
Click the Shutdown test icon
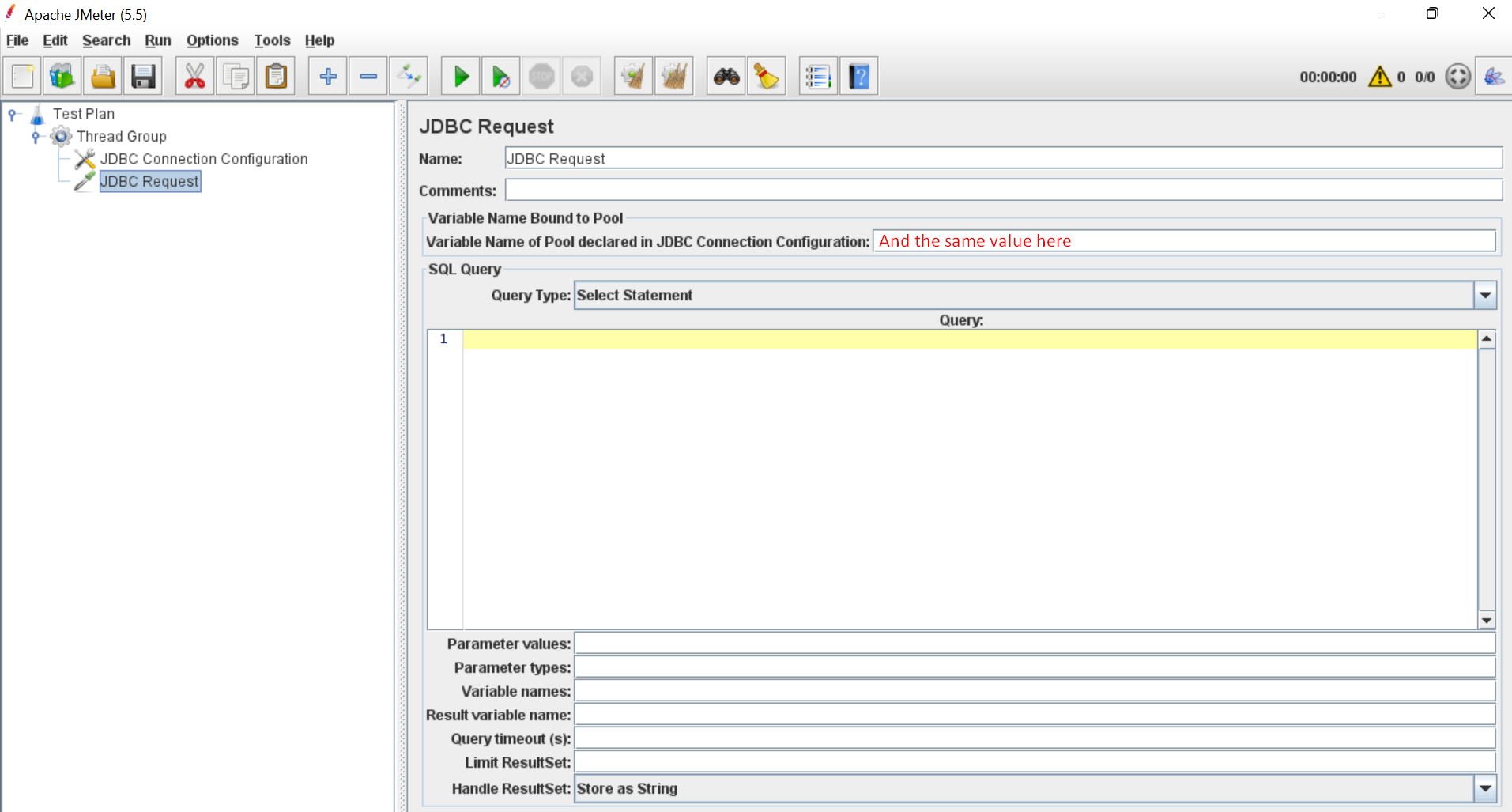click(582, 77)
